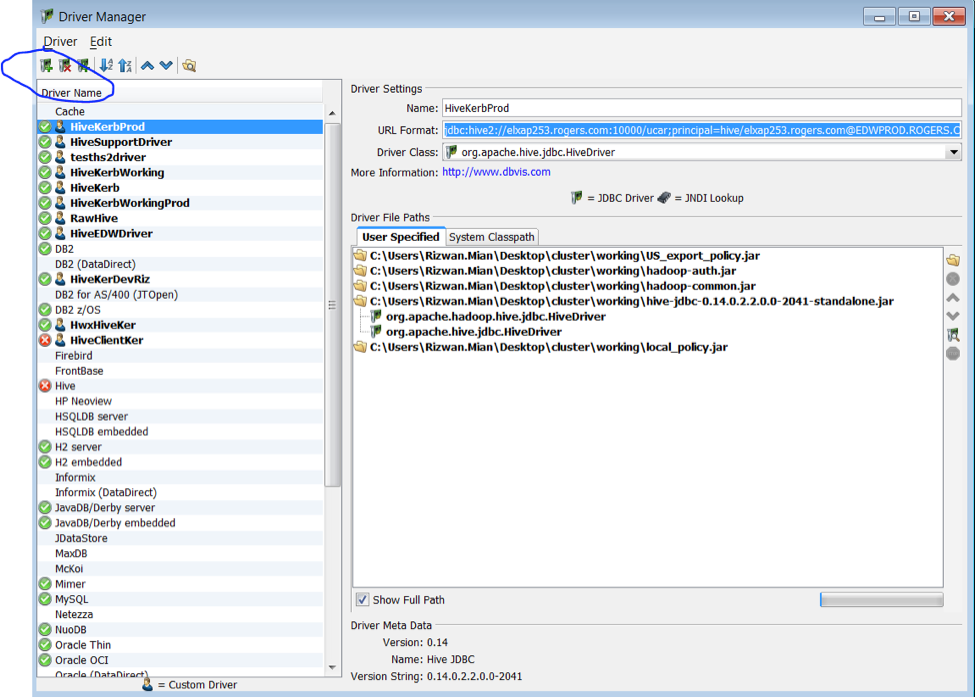Image resolution: width=975 pixels, height=698 pixels.
Task: Select the Informix (DataDirect) driver
Action: pyautogui.click(x=180, y=492)
